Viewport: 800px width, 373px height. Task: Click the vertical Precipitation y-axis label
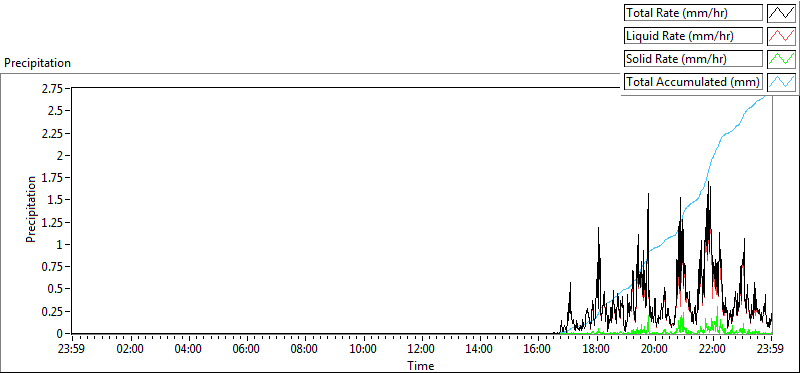click(31, 209)
